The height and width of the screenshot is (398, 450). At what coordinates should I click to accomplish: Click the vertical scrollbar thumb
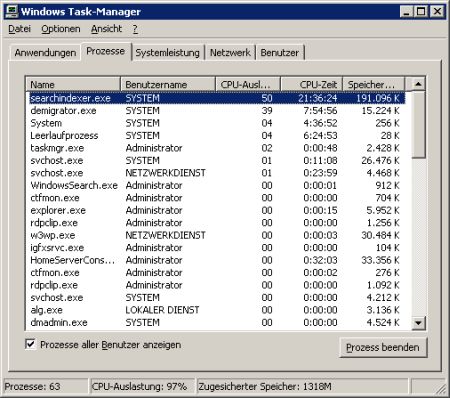tap(418, 124)
